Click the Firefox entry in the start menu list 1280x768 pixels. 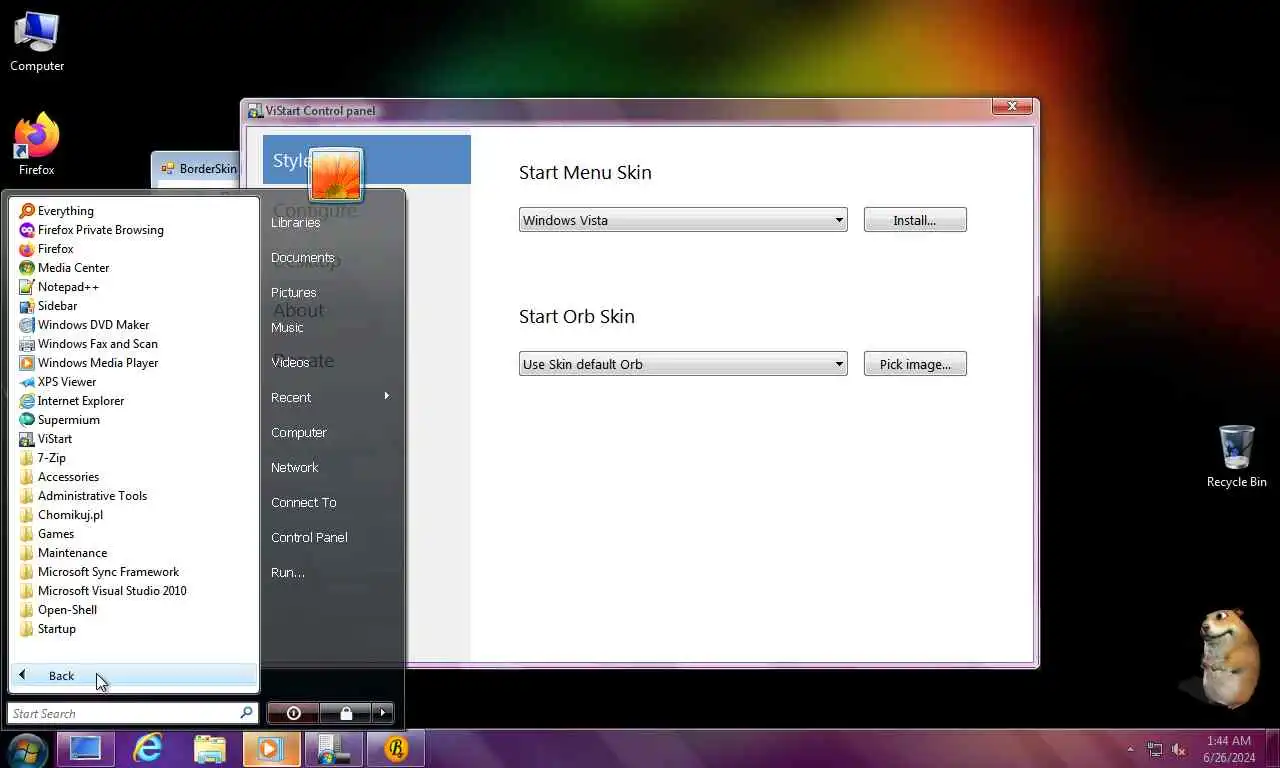[46, 249]
